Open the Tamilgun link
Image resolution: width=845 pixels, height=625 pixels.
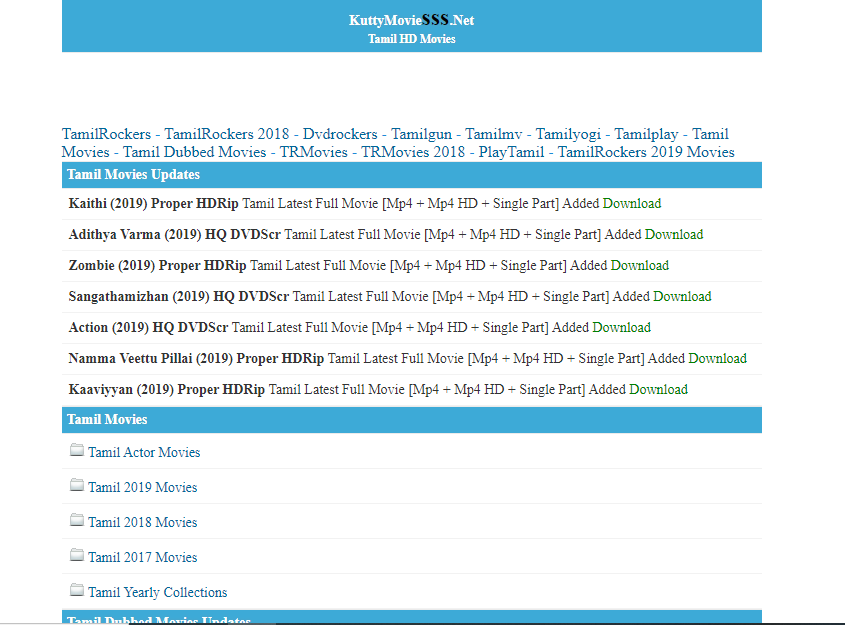(421, 134)
